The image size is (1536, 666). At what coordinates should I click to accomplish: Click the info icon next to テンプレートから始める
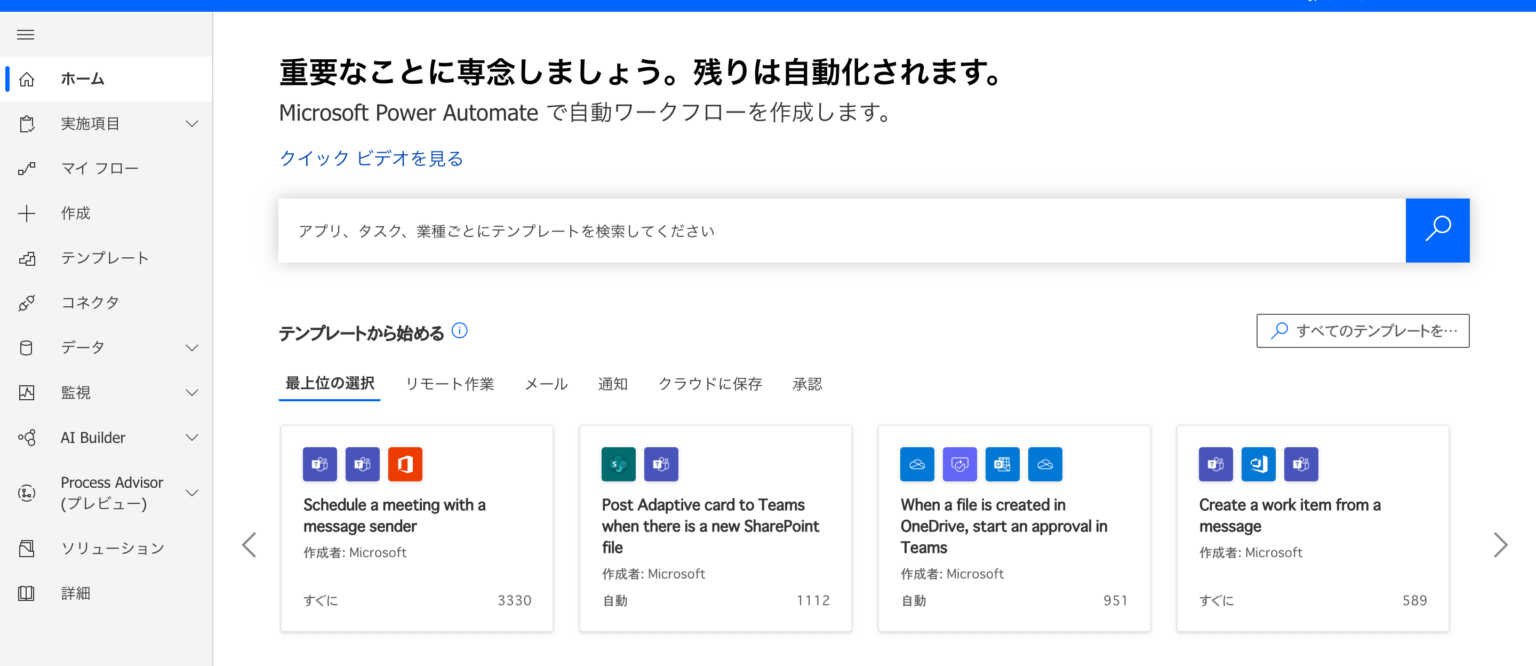(460, 331)
